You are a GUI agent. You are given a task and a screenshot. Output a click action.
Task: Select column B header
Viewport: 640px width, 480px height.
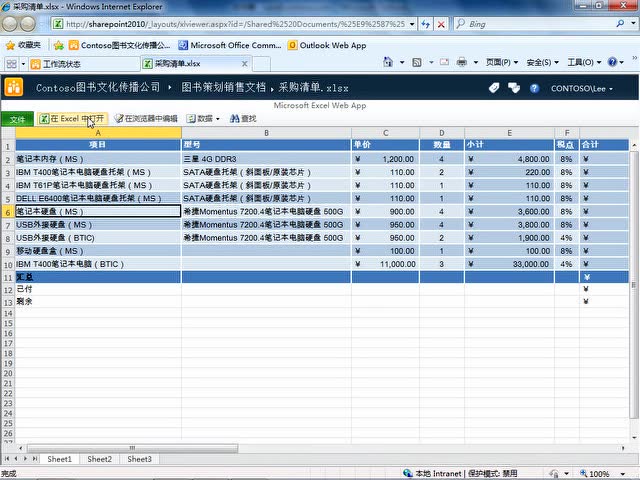pos(266,133)
